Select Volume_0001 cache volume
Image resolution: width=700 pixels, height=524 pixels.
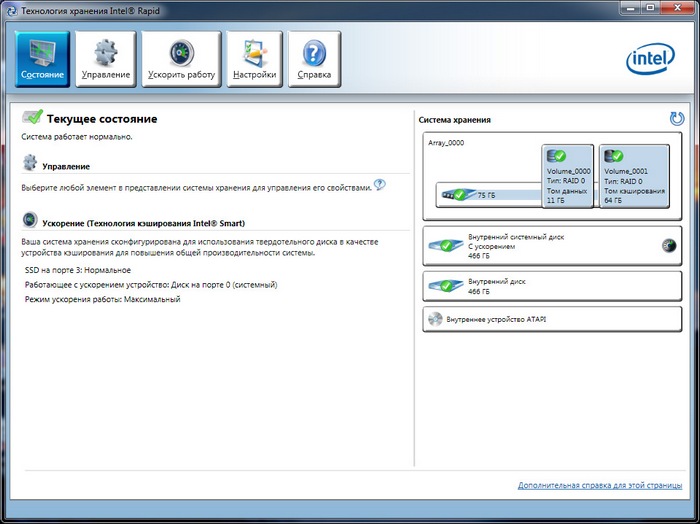coord(634,176)
